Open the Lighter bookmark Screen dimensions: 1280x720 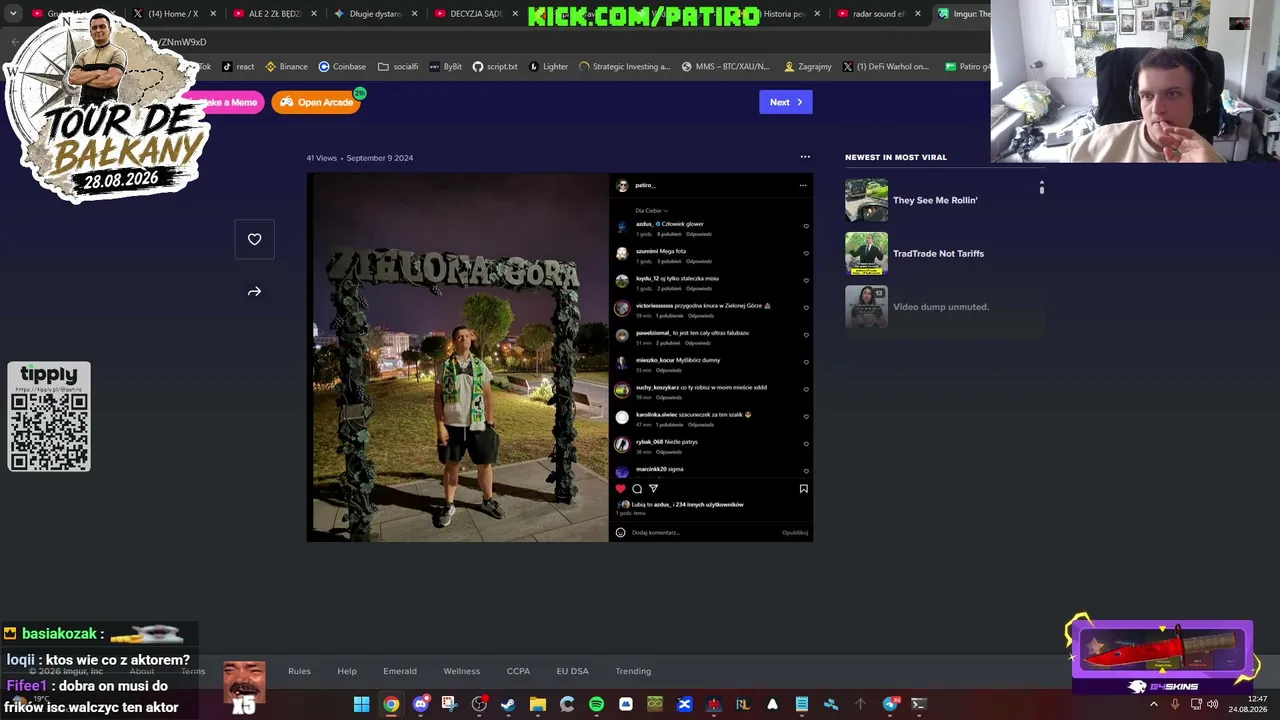(x=548, y=67)
